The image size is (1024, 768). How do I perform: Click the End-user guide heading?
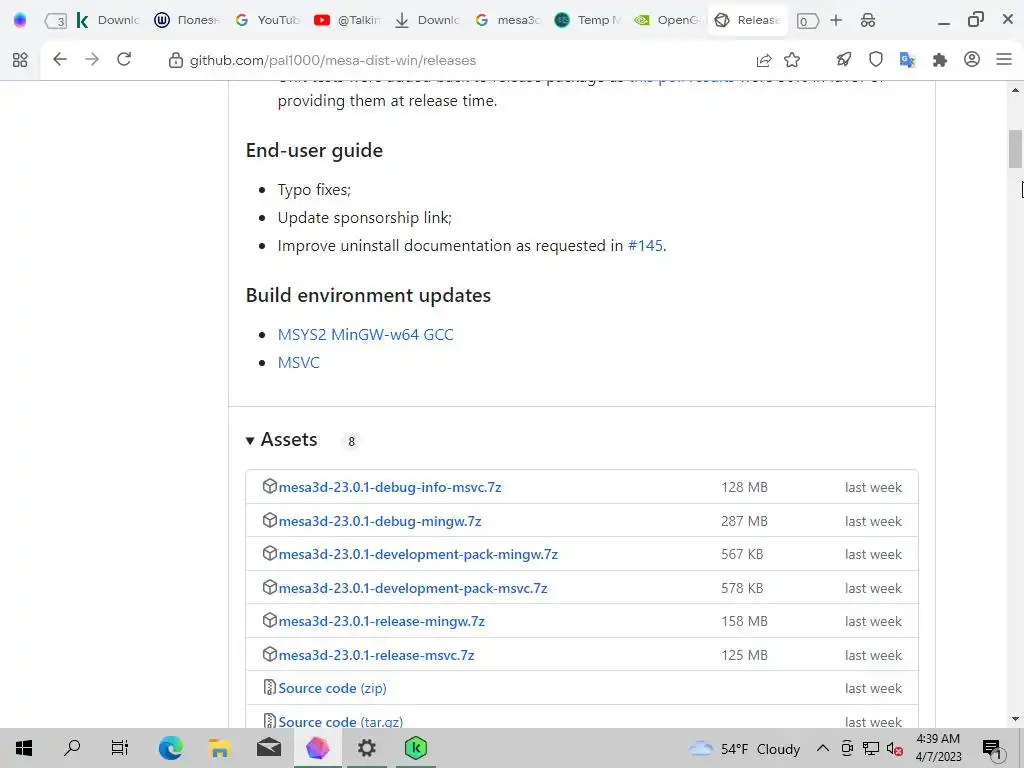pos(314,150)
